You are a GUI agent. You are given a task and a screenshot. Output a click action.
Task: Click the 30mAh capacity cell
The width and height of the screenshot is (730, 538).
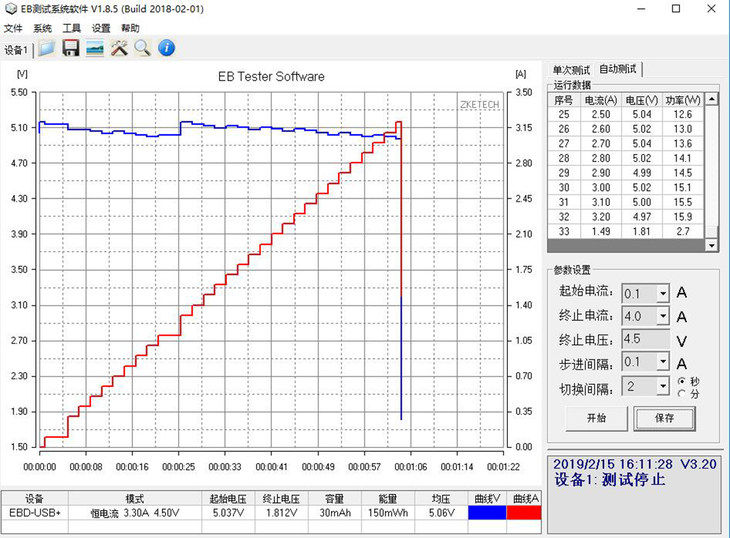click(x=335, y=513)
